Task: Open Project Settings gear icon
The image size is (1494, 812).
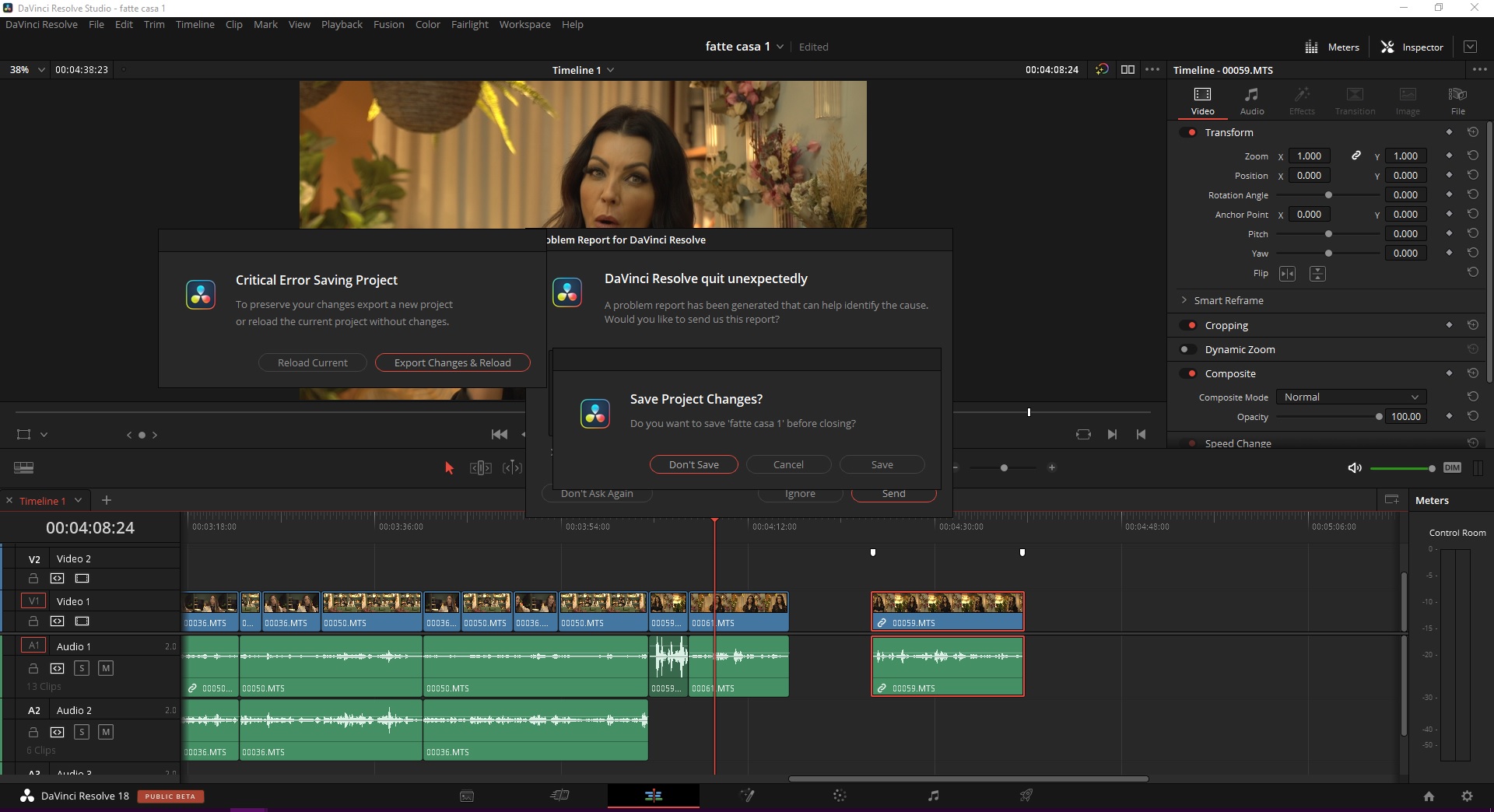Action: pyautogui.click(x=1467, y=796)
